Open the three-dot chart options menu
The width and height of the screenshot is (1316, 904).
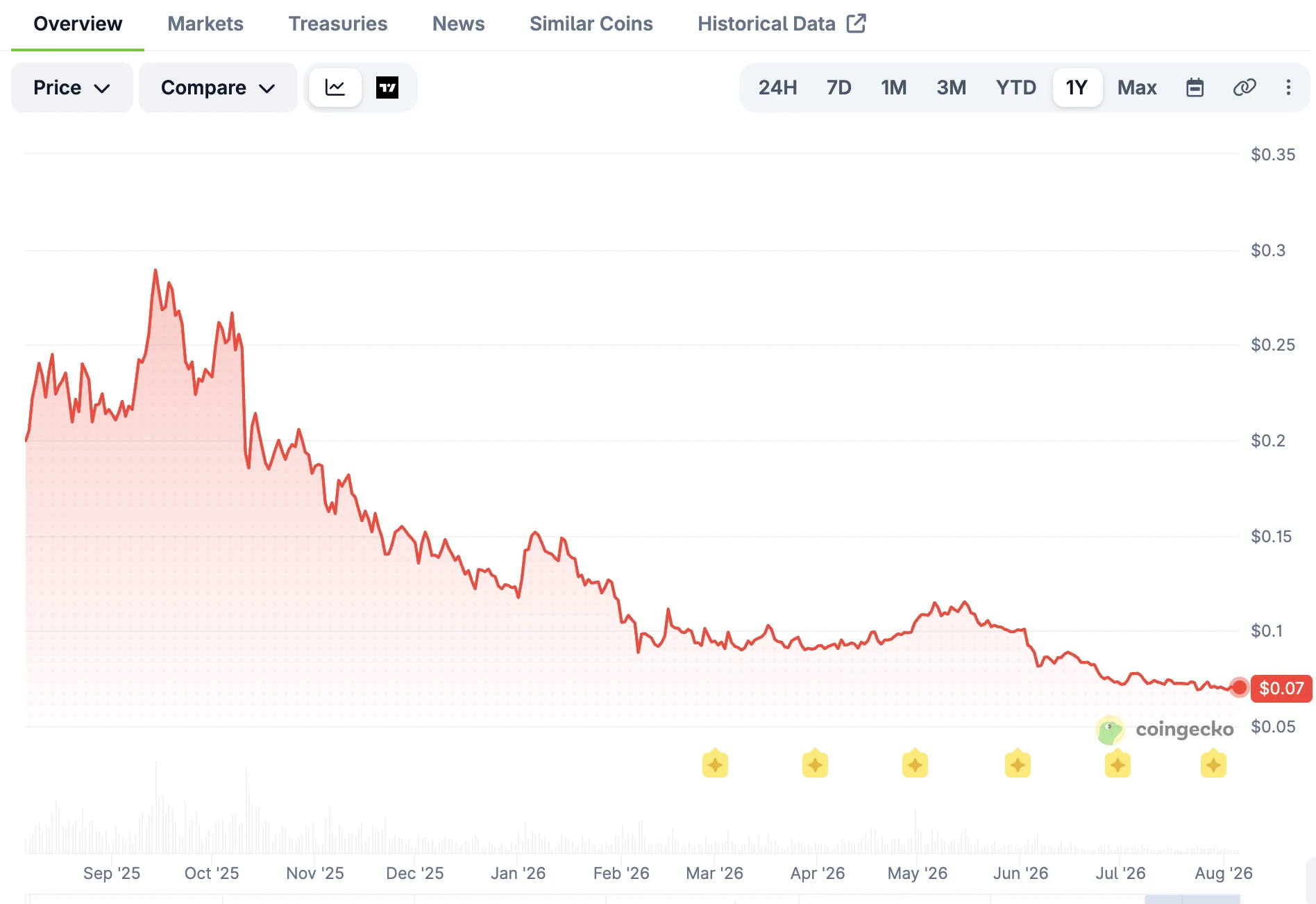click(1288, 87)
